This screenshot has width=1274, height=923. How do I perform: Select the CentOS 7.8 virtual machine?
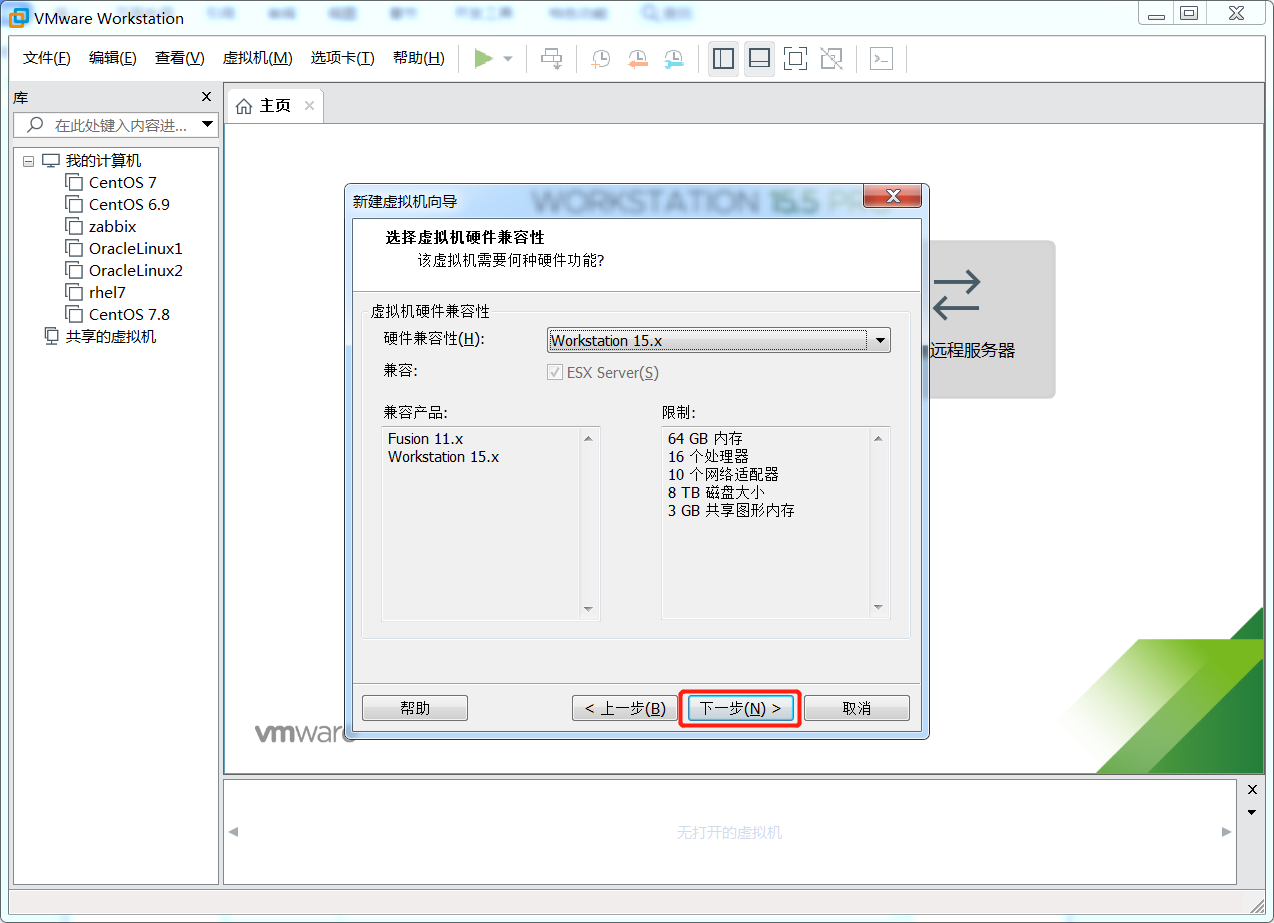[129, 315]
